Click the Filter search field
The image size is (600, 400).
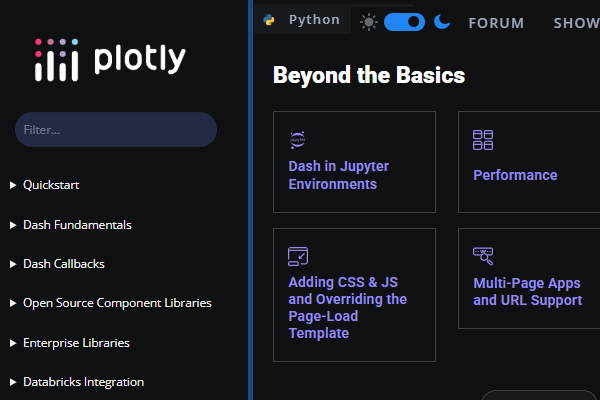pyautogui.click(x=116, y=130)
